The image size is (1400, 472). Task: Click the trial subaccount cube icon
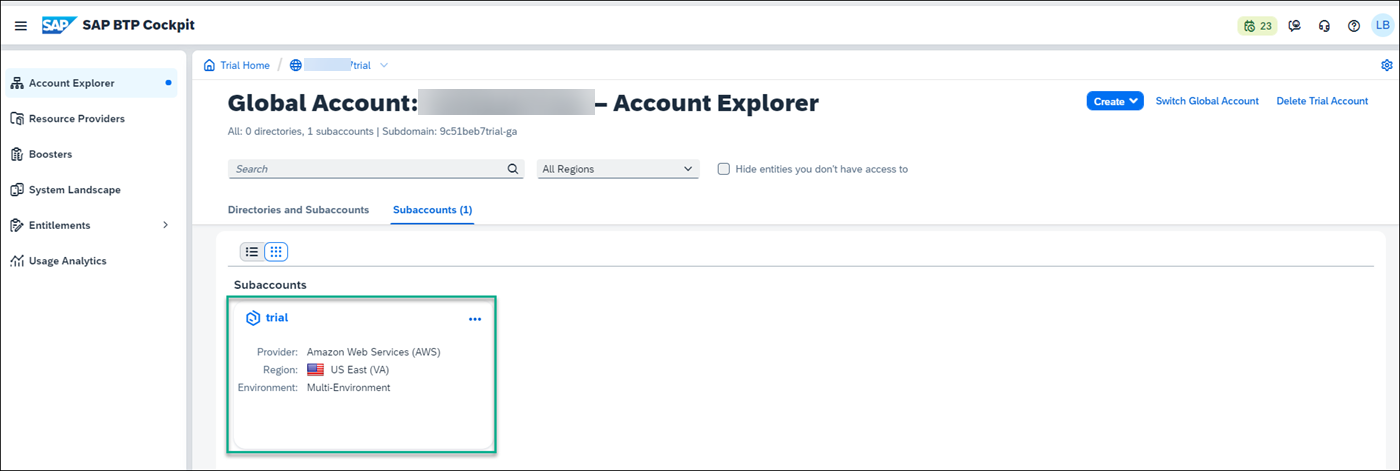point(253,318)
